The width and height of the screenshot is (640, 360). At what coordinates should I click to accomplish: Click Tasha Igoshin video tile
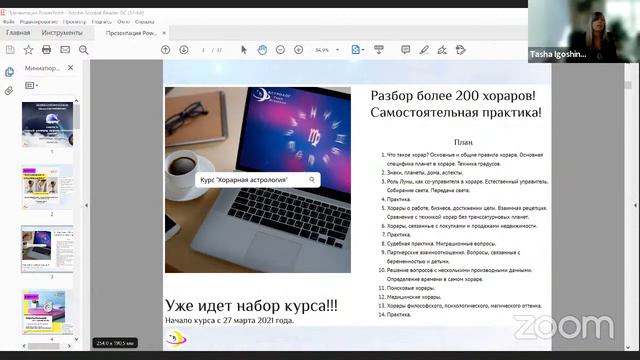click(584, 31)
